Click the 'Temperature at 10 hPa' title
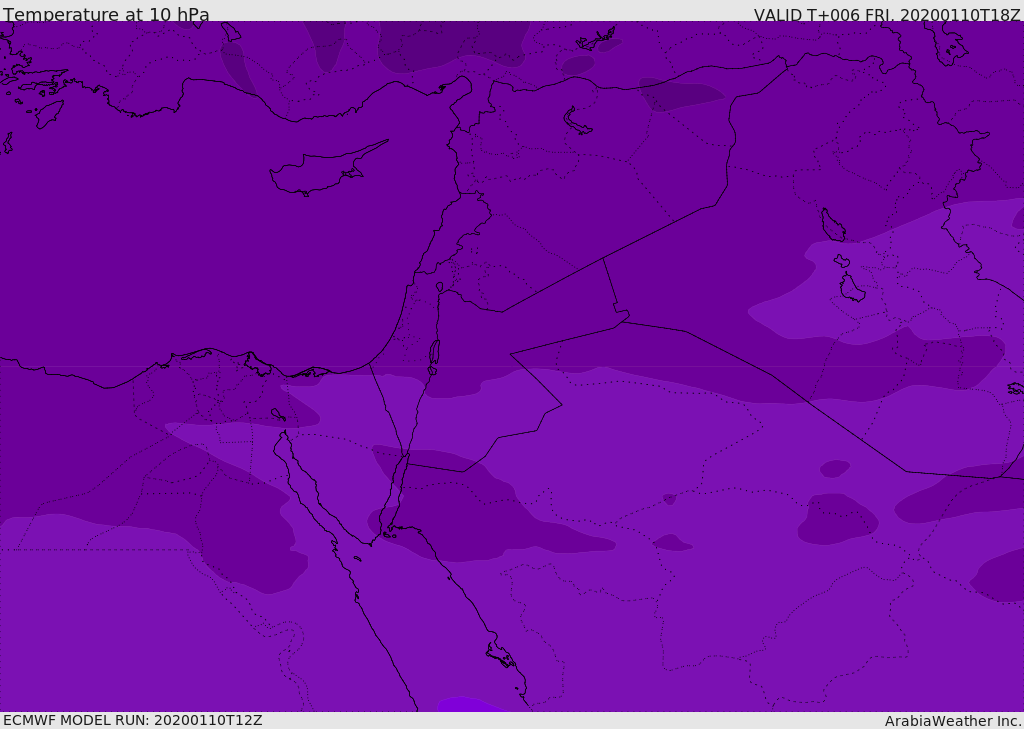1024x729 pixels. coord(106,14)
